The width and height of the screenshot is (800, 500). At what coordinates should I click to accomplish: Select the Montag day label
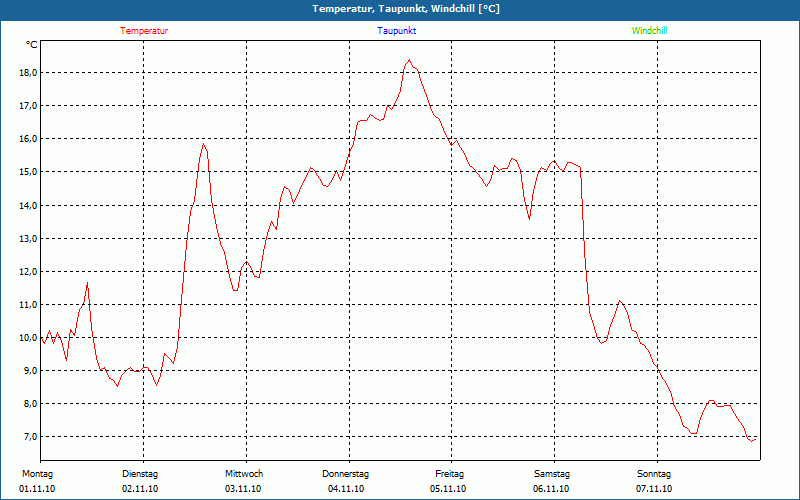pyautogui.click(x=37, y=474)
